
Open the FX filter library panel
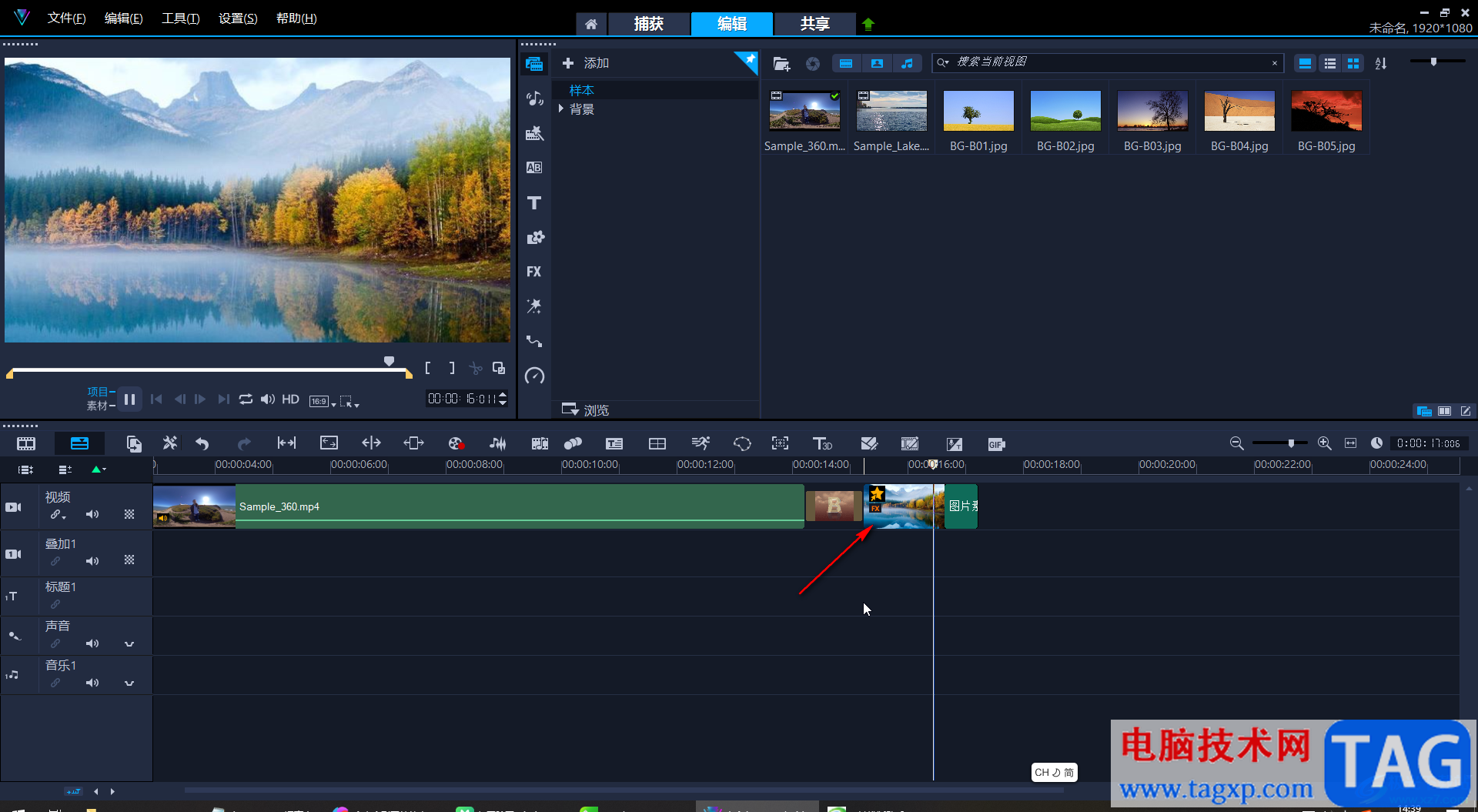point(534,272)
